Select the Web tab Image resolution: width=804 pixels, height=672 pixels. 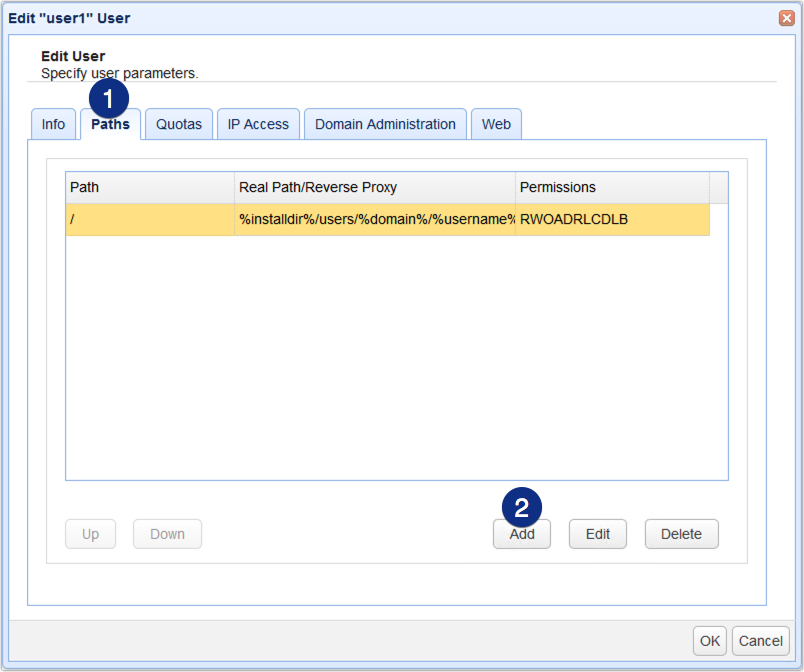[x=496, y=124]
